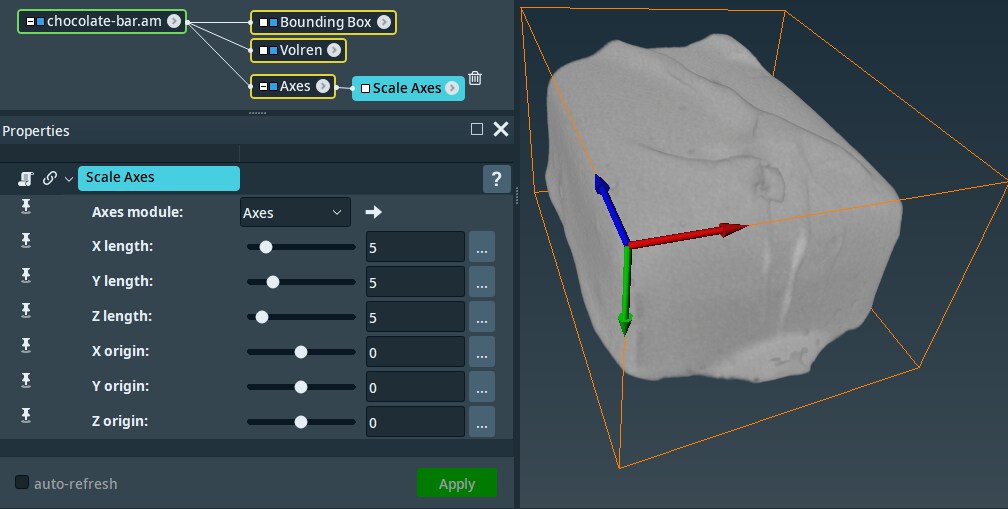The image size is (1008, 509).
Task: Expand the chevron left of Scale Axes title
Action: tap(68, 178)
